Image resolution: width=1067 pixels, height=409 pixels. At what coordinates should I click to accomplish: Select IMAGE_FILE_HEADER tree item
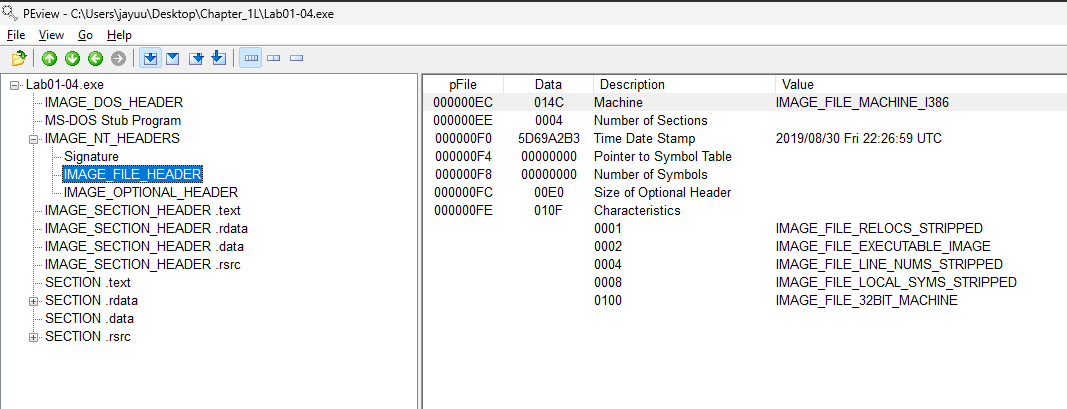point(133,174)
